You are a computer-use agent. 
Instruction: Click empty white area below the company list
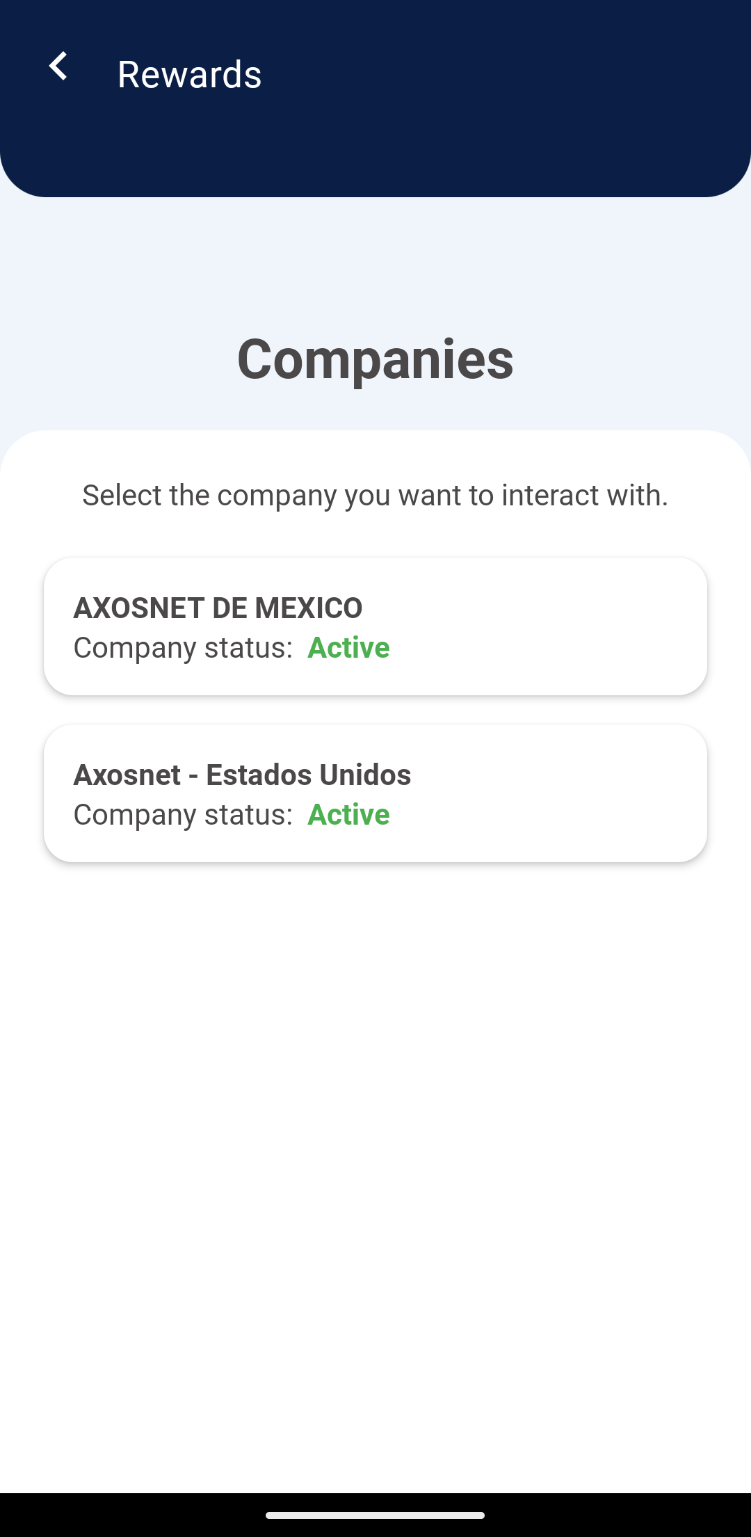[375, 1150]
